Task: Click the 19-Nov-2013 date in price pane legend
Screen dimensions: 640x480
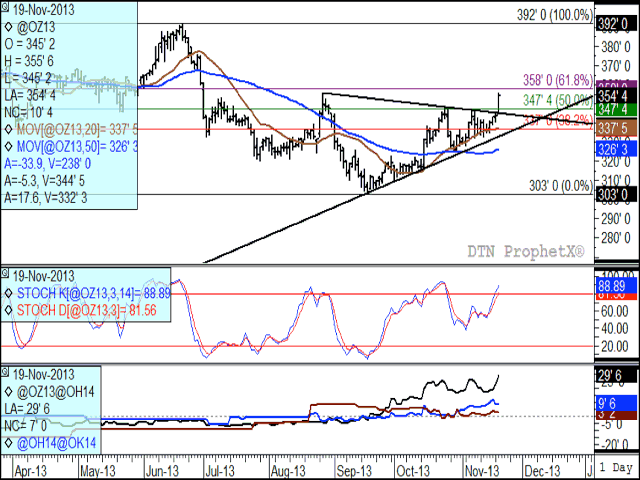Action: (43, 10)
